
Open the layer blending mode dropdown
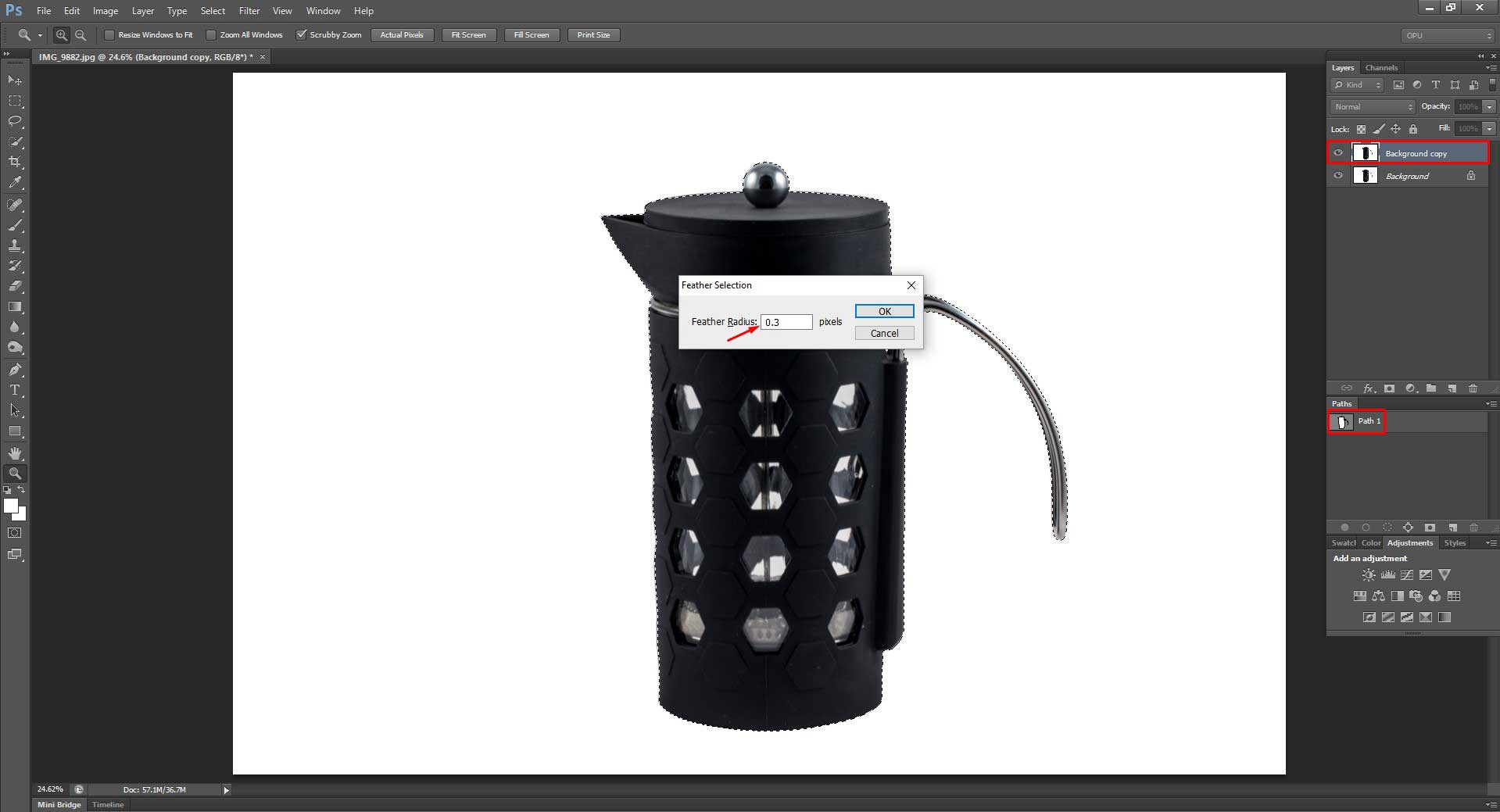pyautogui.click(x=1372, y=106)
